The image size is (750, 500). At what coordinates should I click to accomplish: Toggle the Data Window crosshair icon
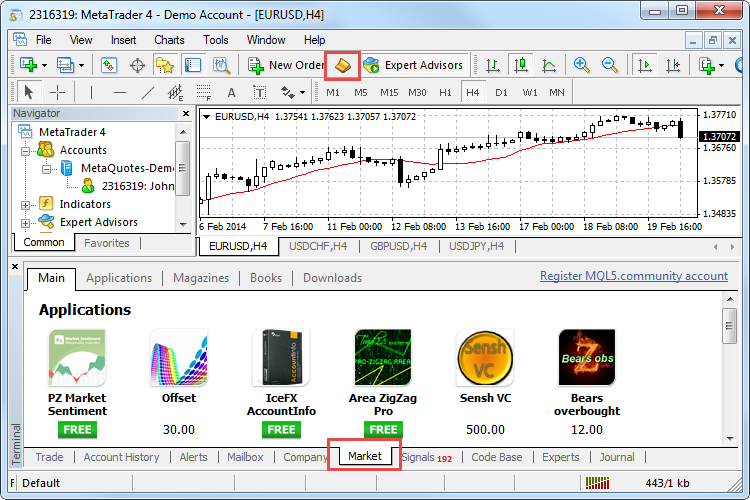pos(137,65)
